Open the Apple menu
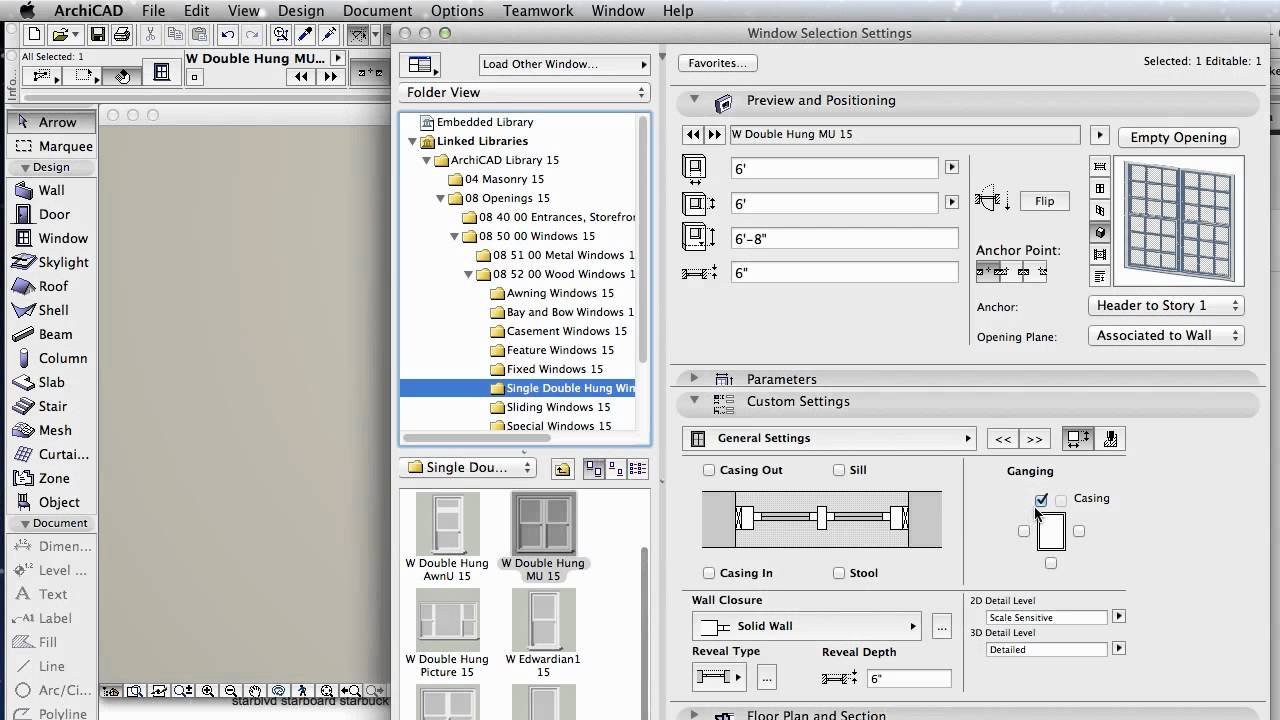Image resolution: width=1280 pixels, height=720 pixels. coord(28,11)
